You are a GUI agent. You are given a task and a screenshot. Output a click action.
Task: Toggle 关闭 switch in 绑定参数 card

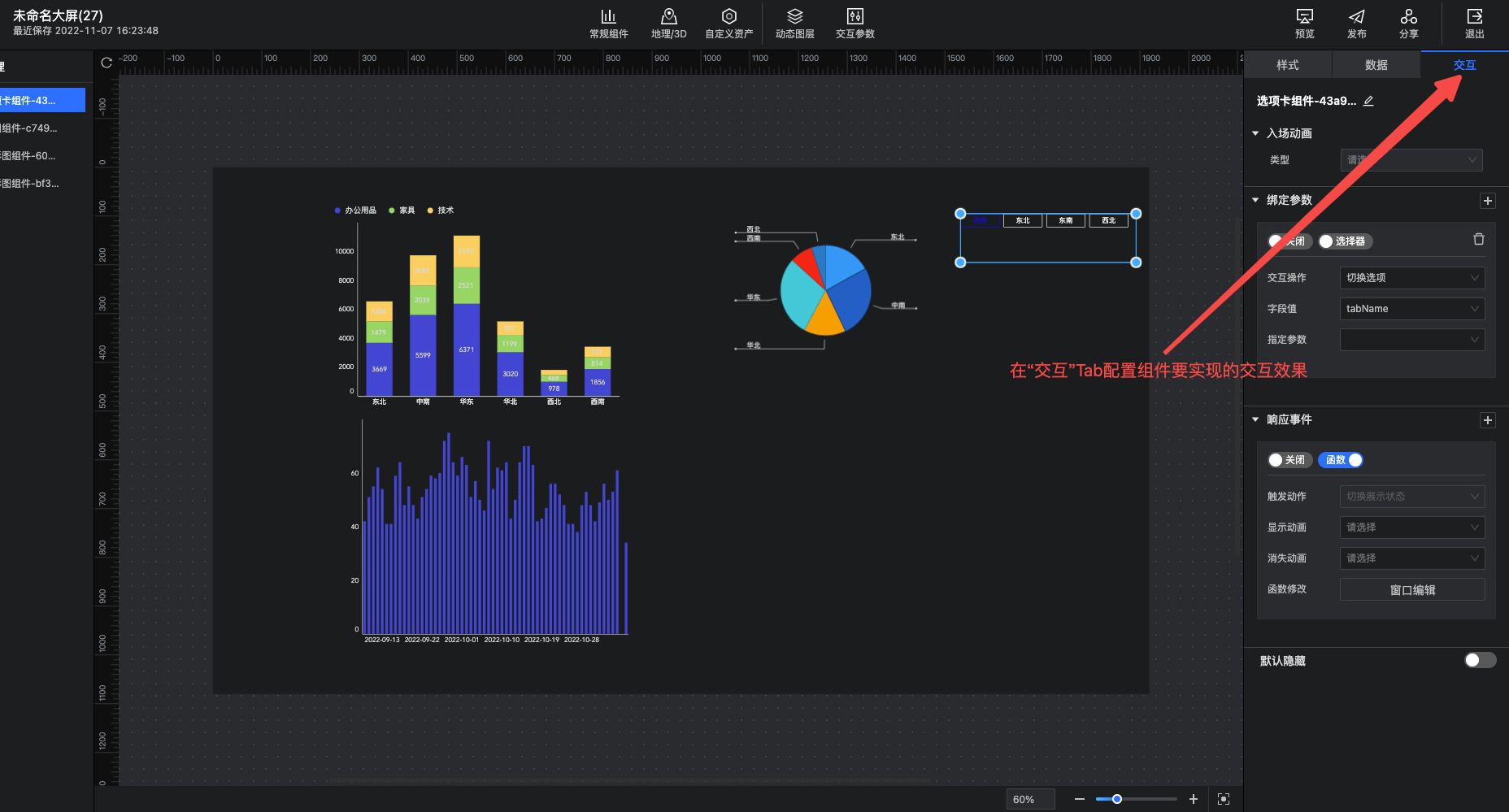coord(1289,241)
